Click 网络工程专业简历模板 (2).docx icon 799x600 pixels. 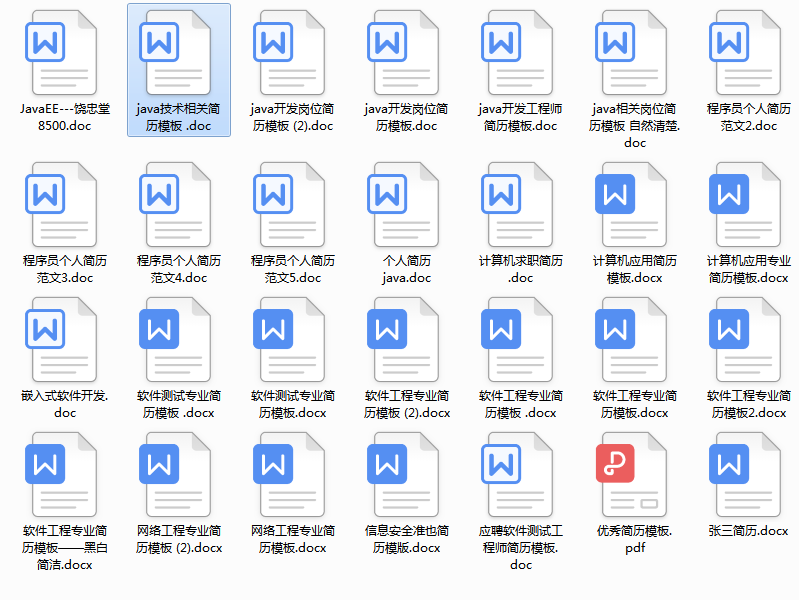[175, 475]
